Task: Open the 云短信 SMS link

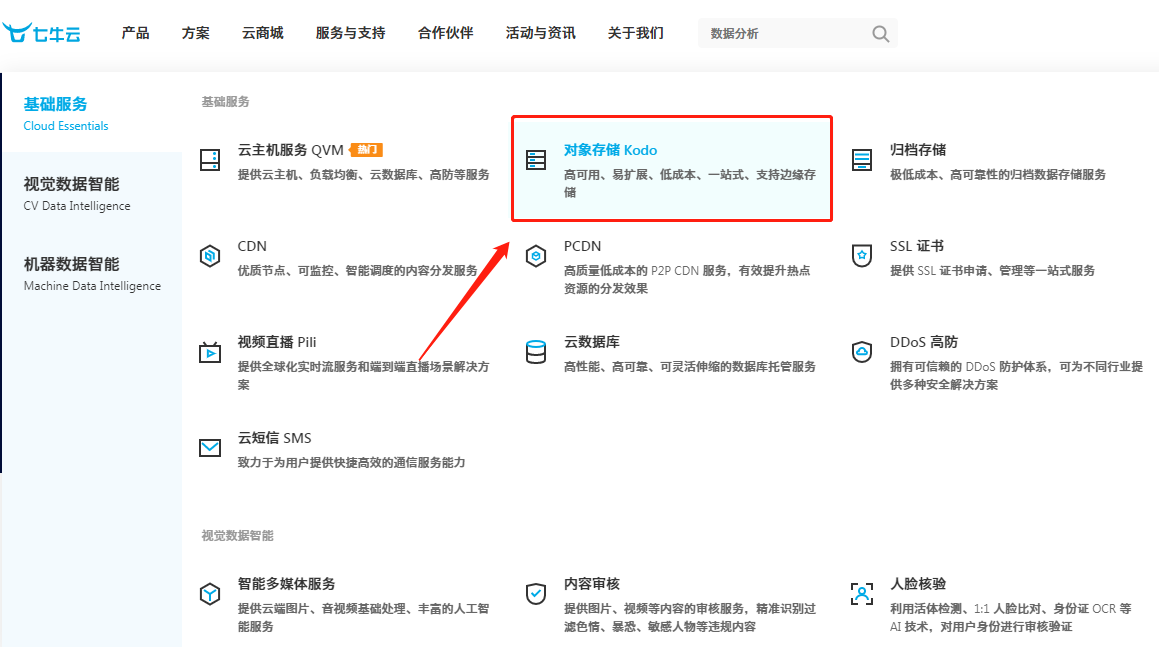Action: [x=274, y=438]
